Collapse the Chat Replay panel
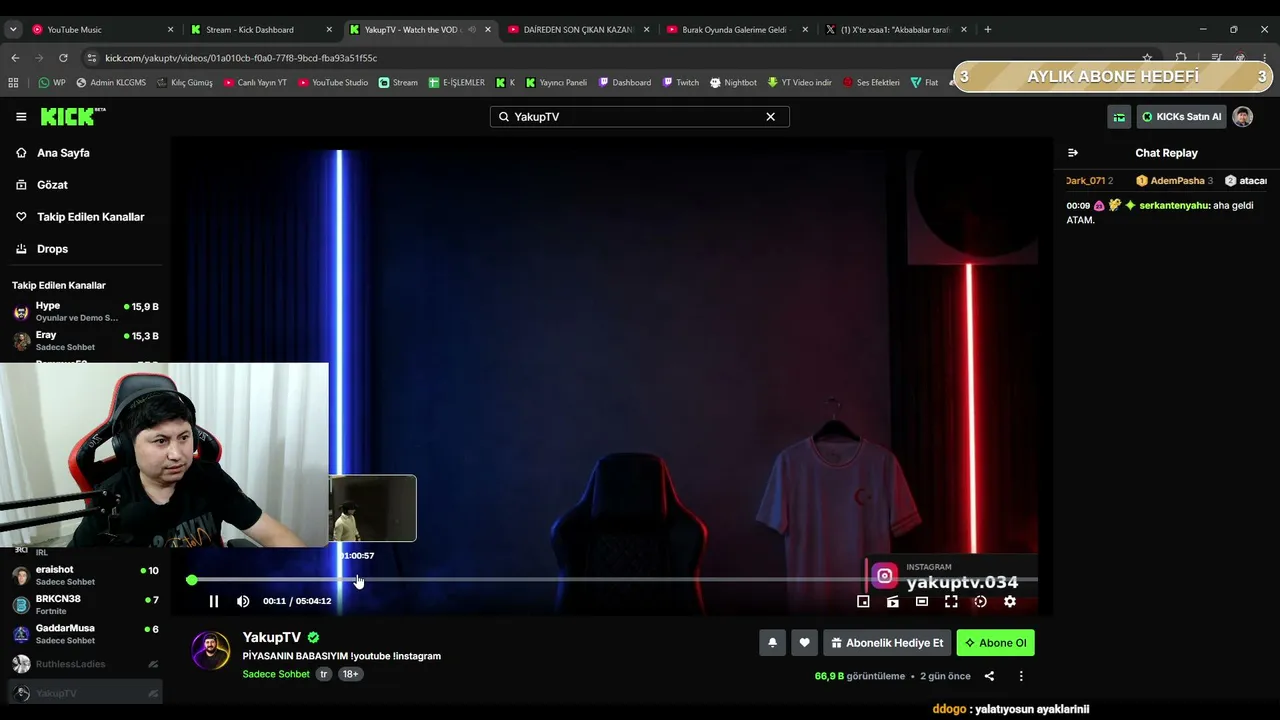 click(x=1073, y=153)
